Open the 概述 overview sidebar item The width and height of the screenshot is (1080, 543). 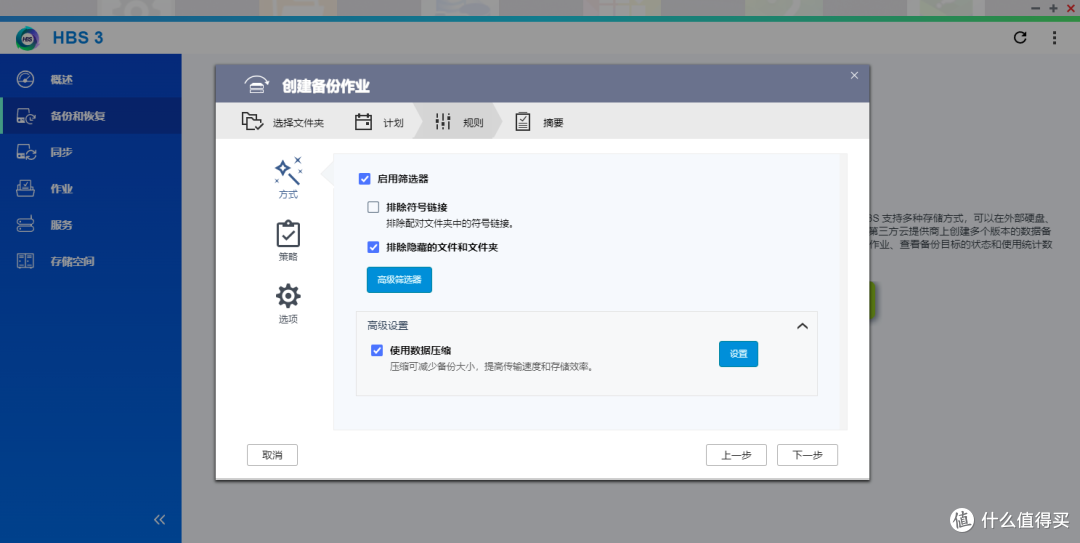click(90, 80)
